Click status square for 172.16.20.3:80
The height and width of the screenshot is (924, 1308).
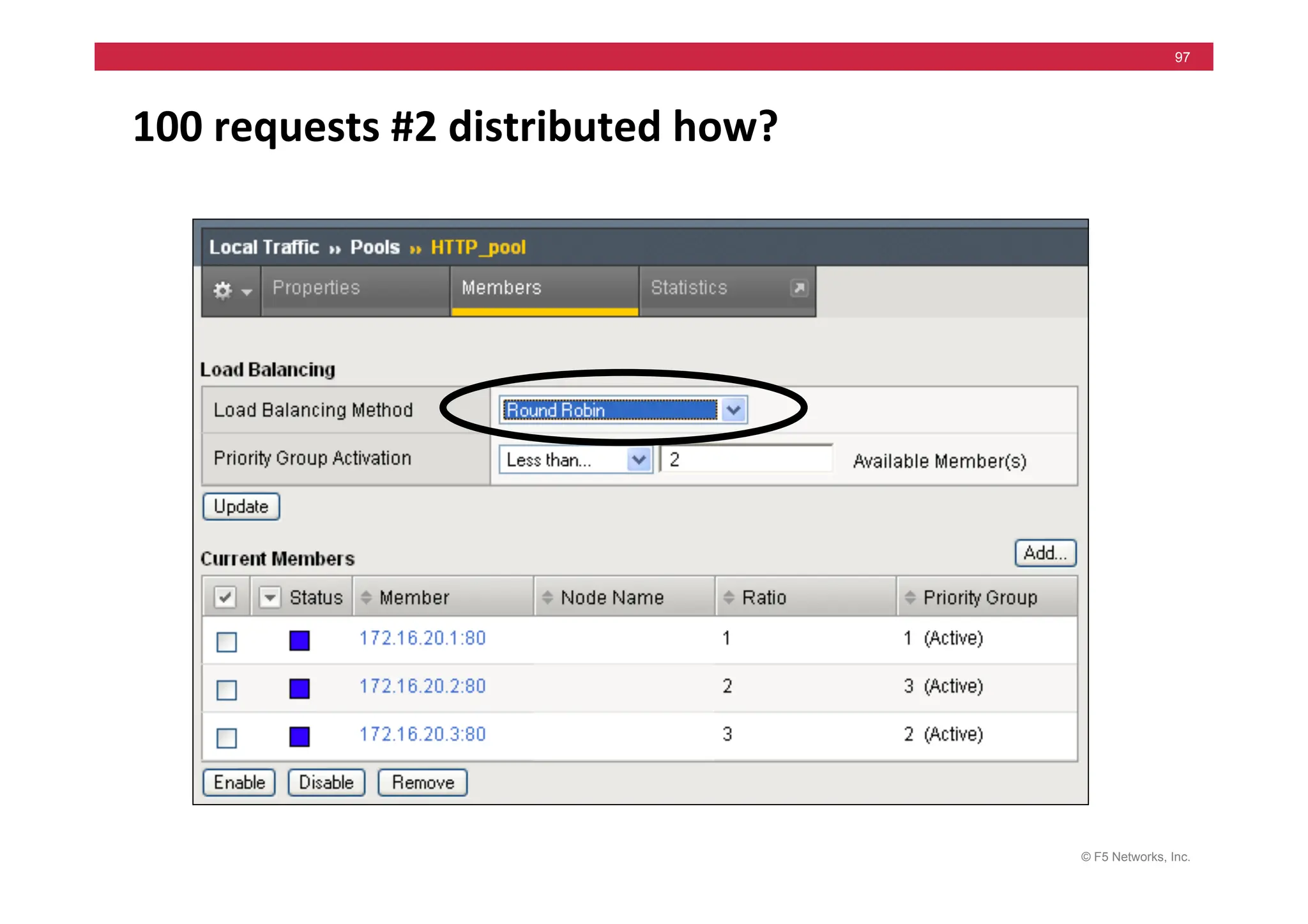point(300,736)
